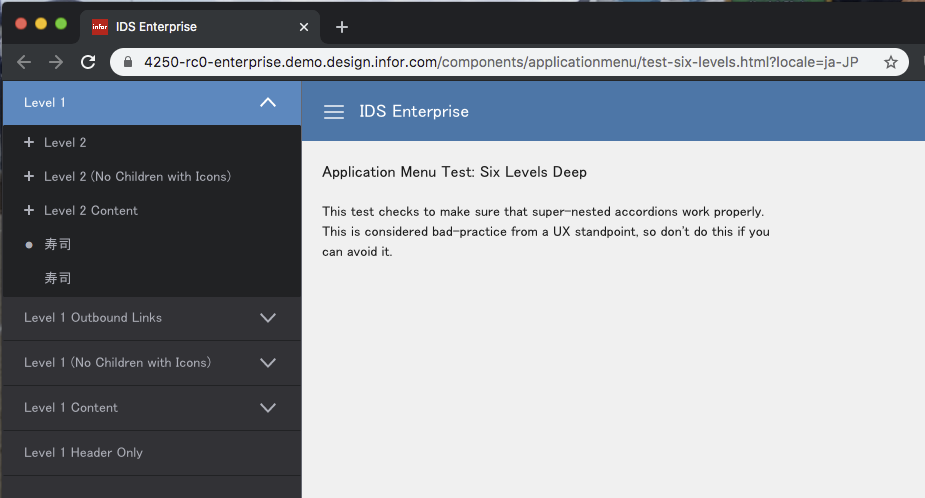
Task: Switch to the IDS Enterprise browser tab
Action: [200, 27]
